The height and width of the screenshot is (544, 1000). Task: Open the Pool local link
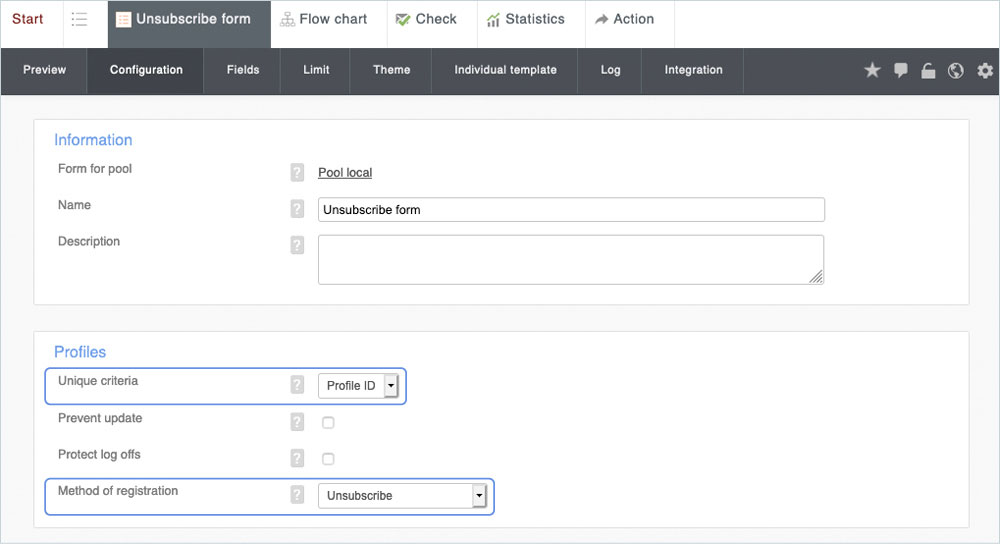[345, 173]
